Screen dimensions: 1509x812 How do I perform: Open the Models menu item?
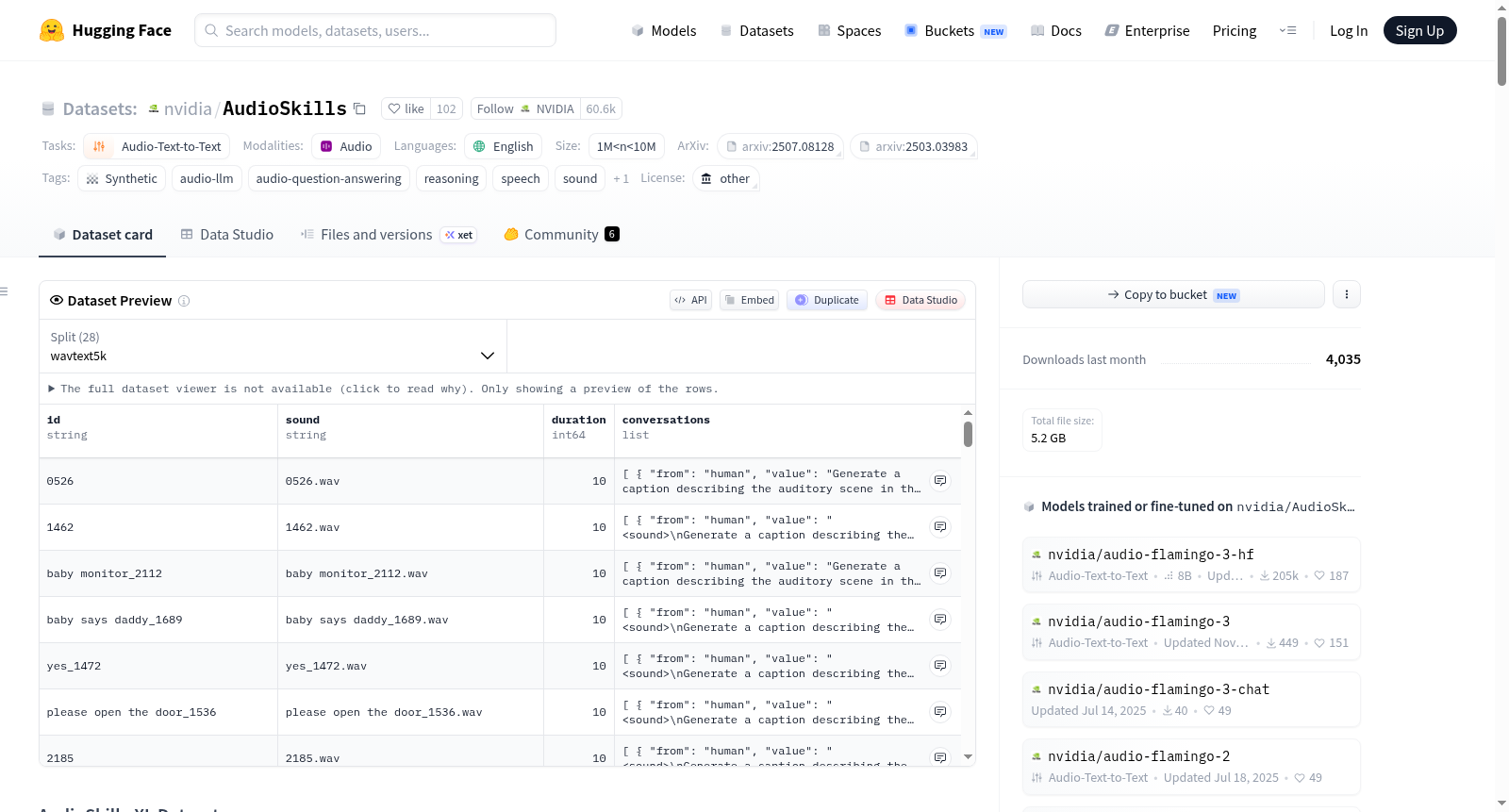[x=664, y=31]
